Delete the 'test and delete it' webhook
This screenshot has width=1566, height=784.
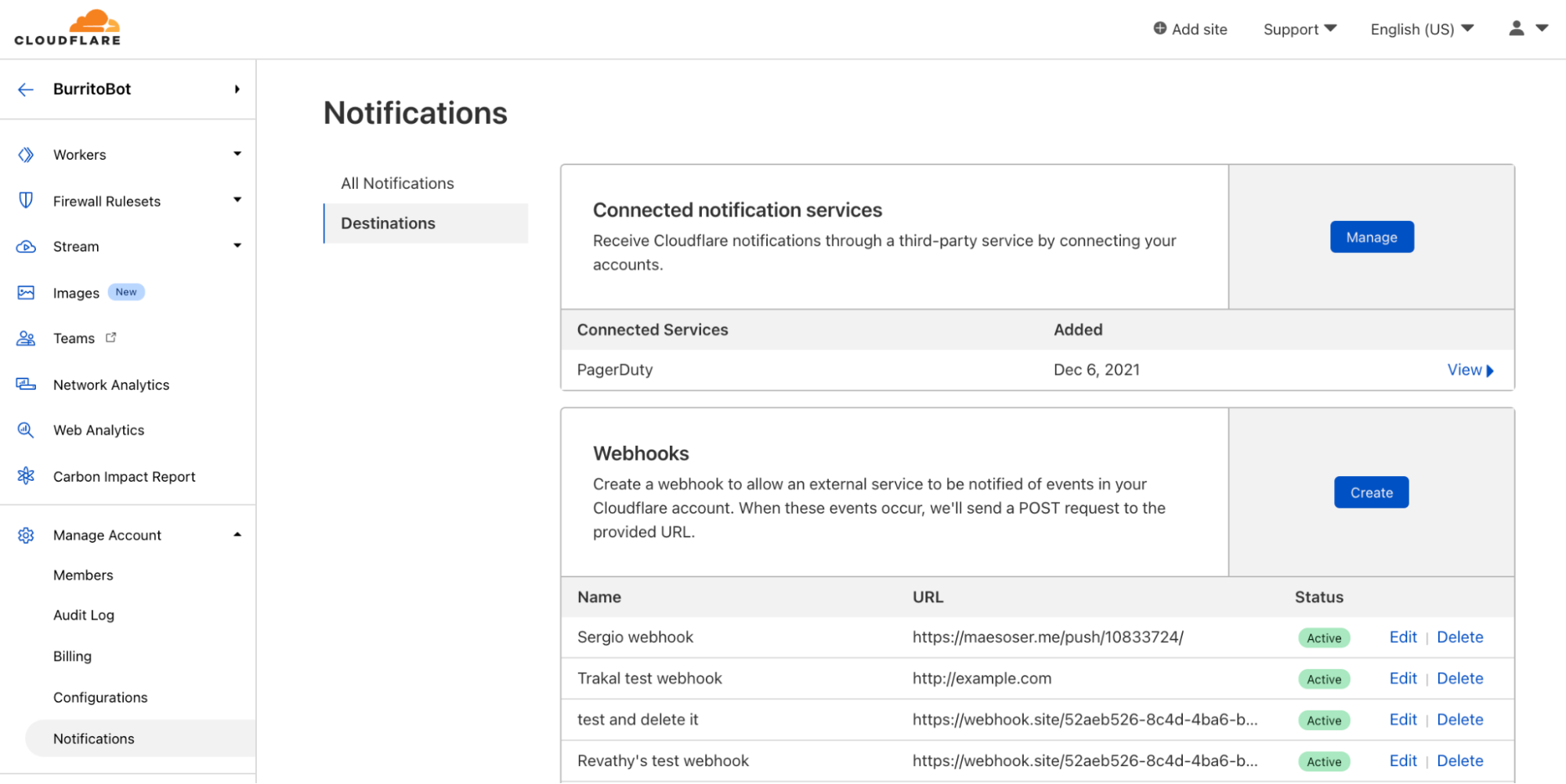point(1459,719)
